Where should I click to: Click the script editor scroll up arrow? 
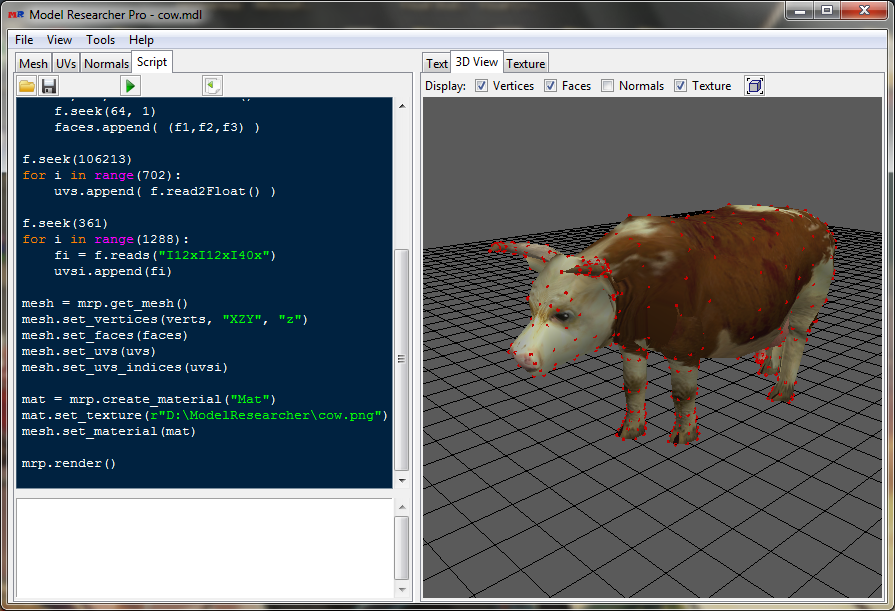point(402,106)
